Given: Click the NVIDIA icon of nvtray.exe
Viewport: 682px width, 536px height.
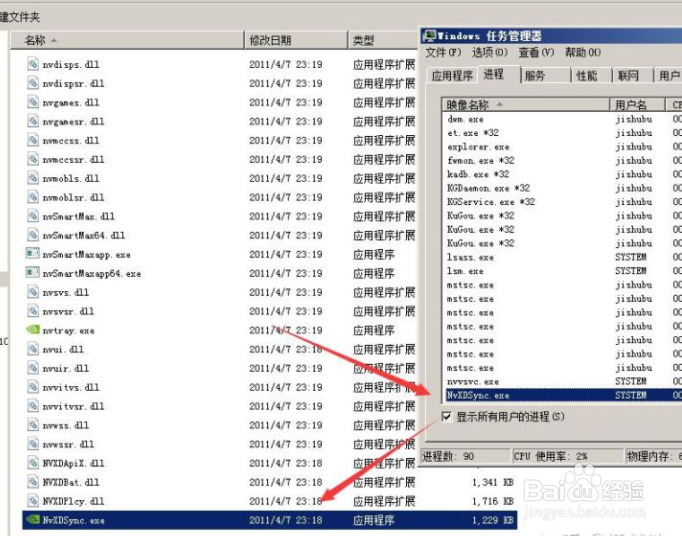Looking at the screenshot, I should (33, 330).
